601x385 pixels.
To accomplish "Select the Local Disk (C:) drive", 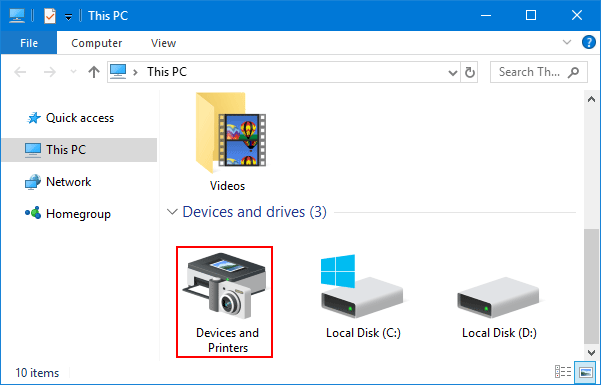I will (363, 297).
